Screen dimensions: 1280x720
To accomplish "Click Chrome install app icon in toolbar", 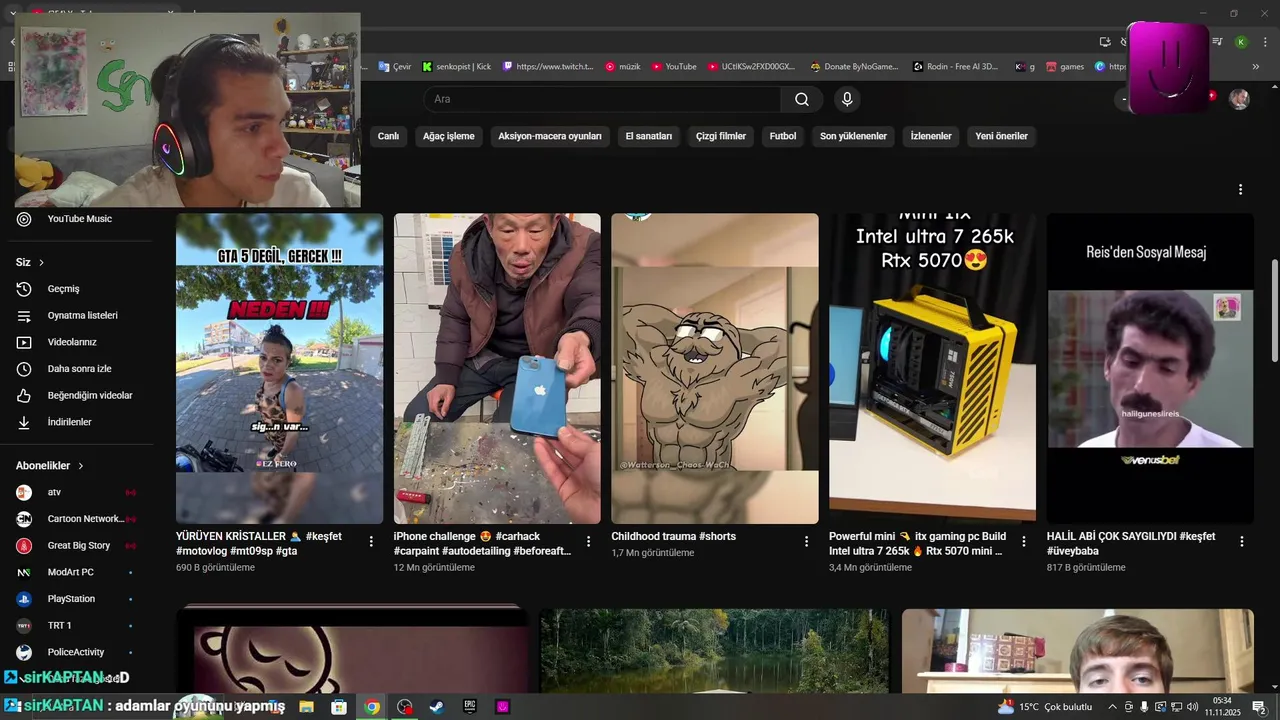I will (1105, 42).
